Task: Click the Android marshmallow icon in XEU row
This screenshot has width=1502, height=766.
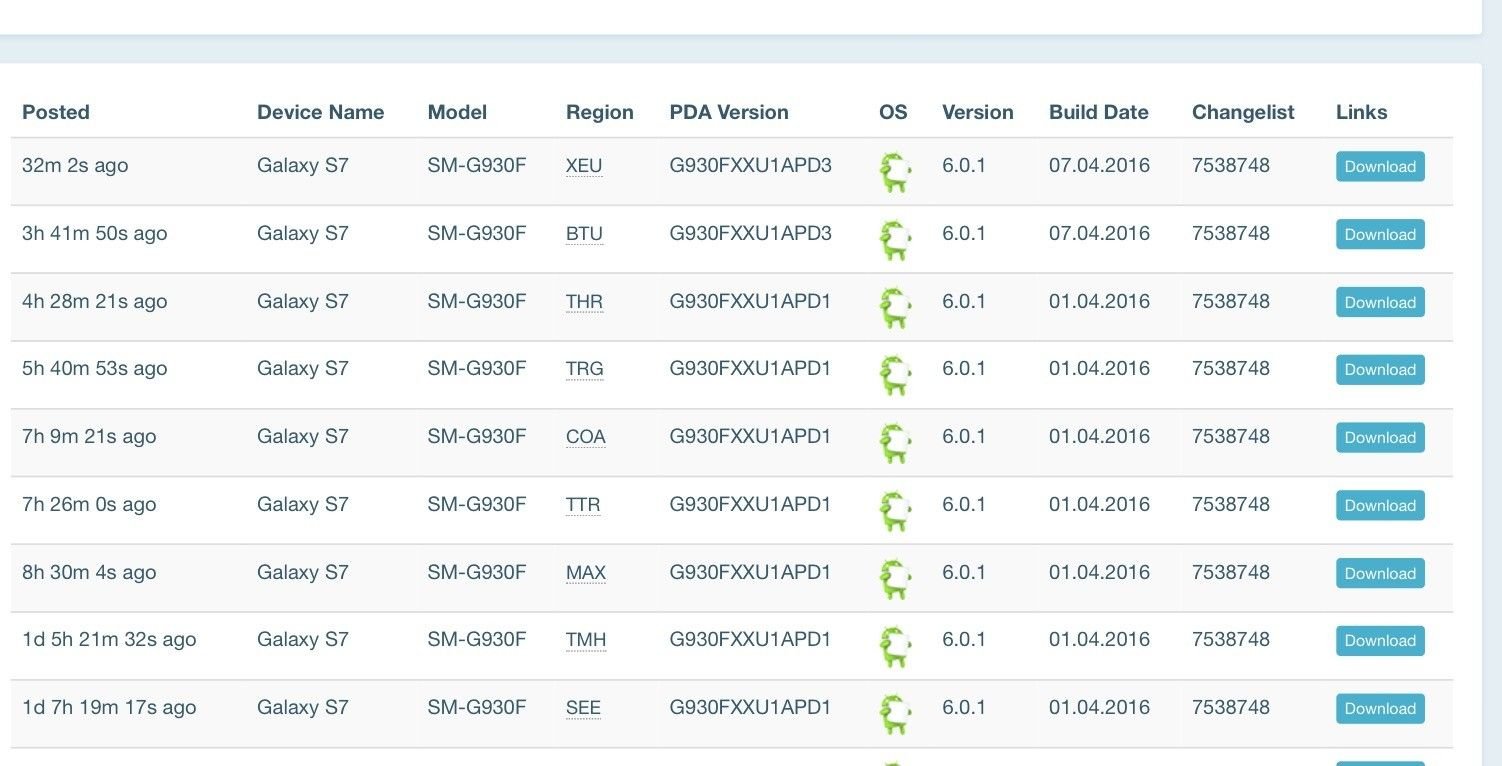Action: click(895, 173)
